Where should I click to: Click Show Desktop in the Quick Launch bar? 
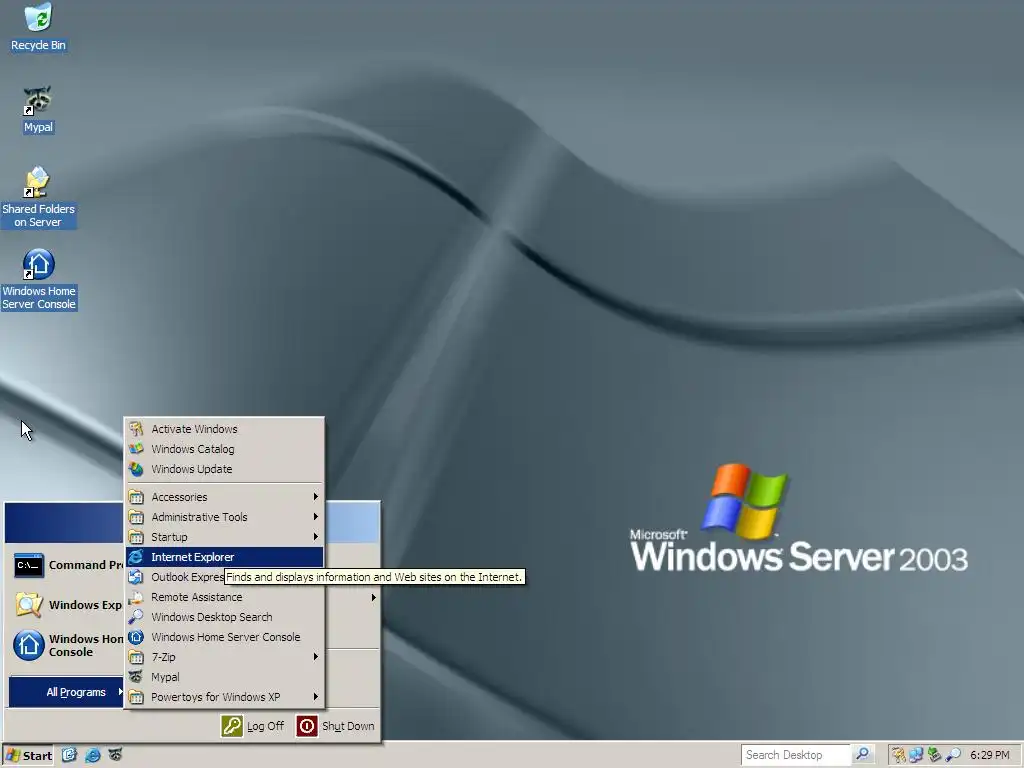pos(69,755)
